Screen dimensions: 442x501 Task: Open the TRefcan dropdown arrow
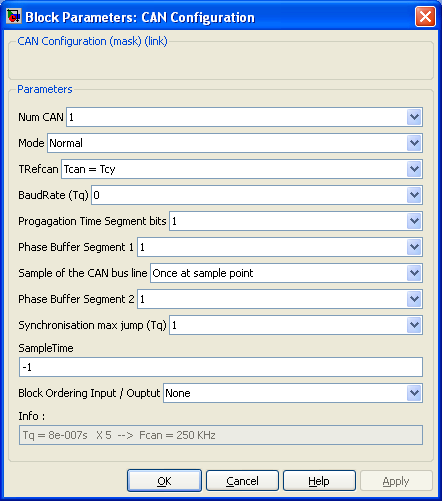coord(414,169)
